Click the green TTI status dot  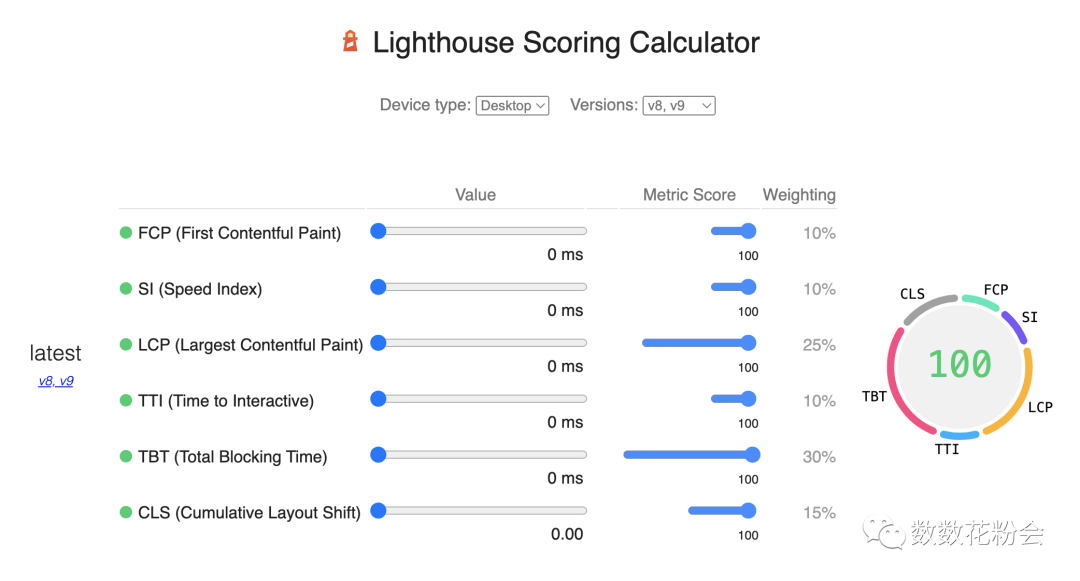coord(126,400)
